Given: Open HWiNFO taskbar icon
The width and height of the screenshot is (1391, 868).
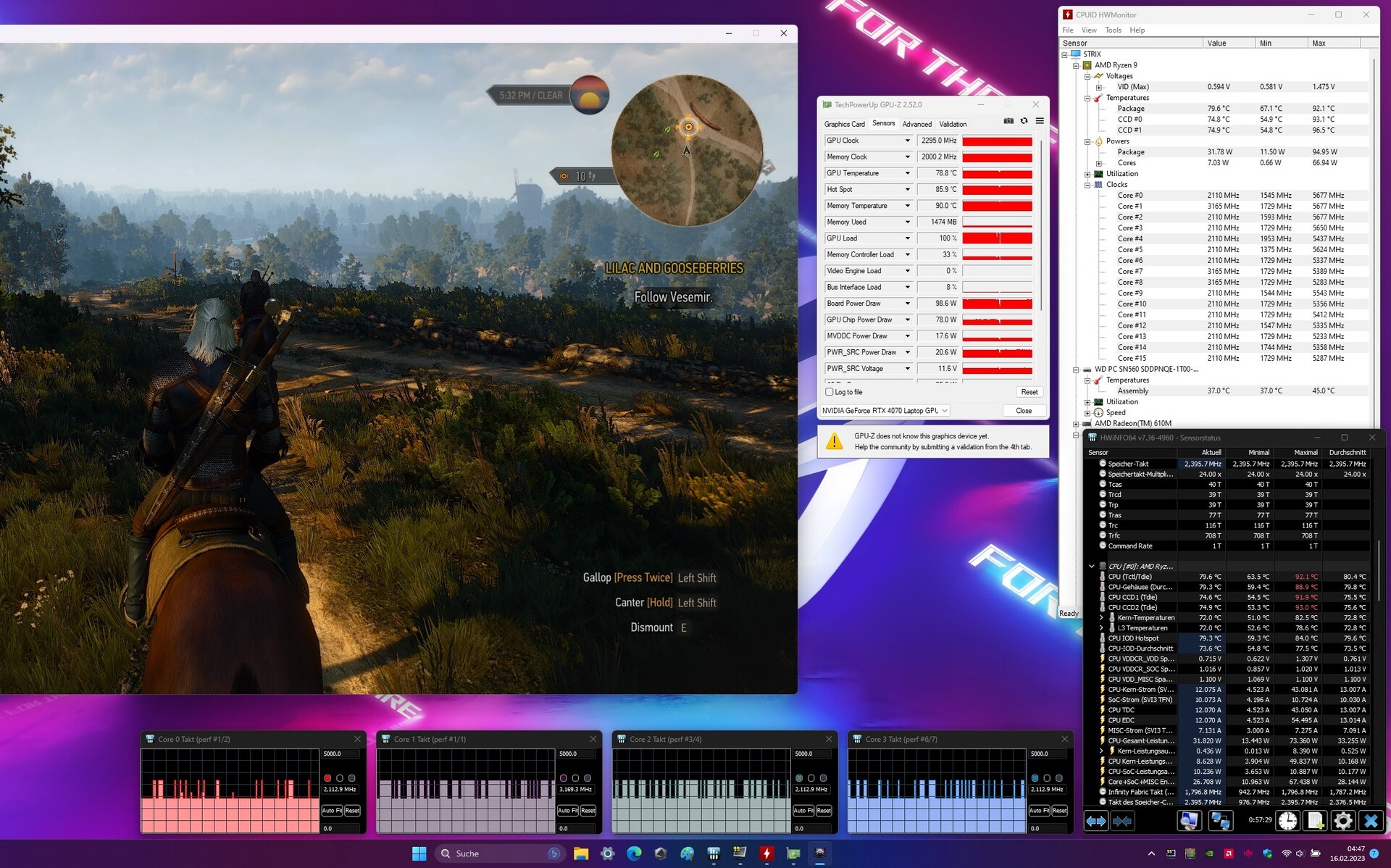Looking at the screenshot, I should pos(714,854).
